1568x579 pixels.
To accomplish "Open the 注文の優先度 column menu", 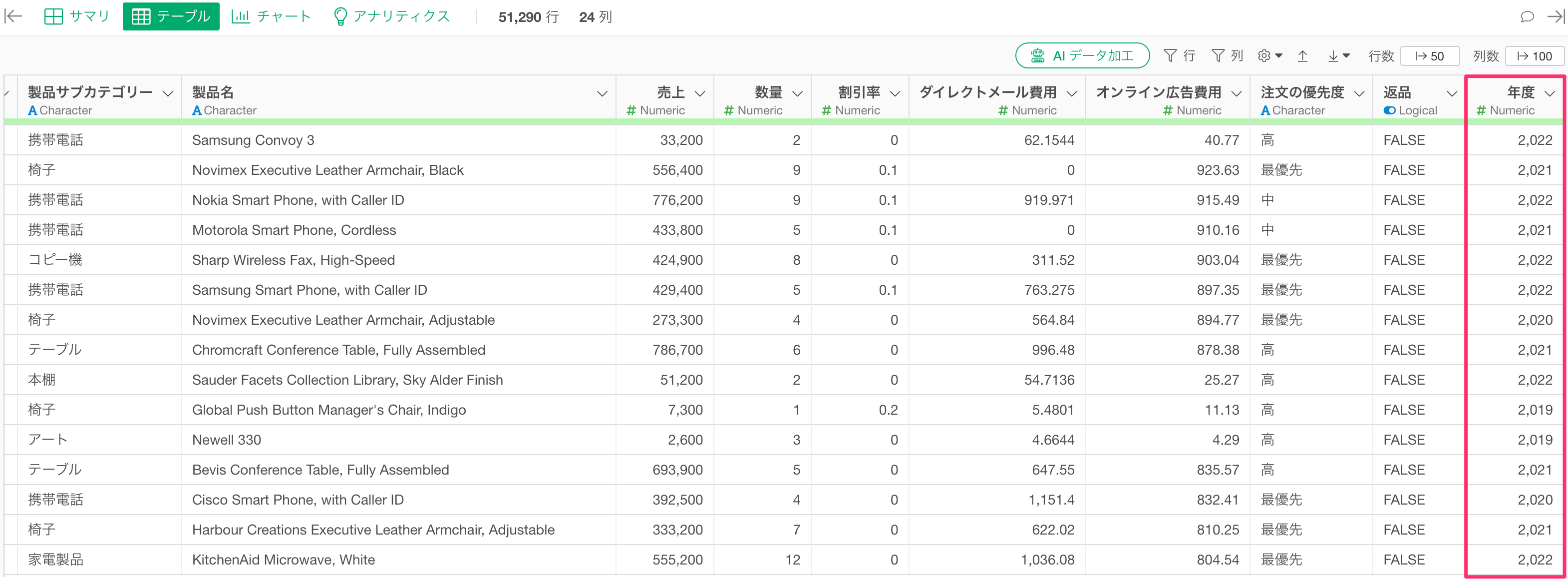I will (1359, 94).
